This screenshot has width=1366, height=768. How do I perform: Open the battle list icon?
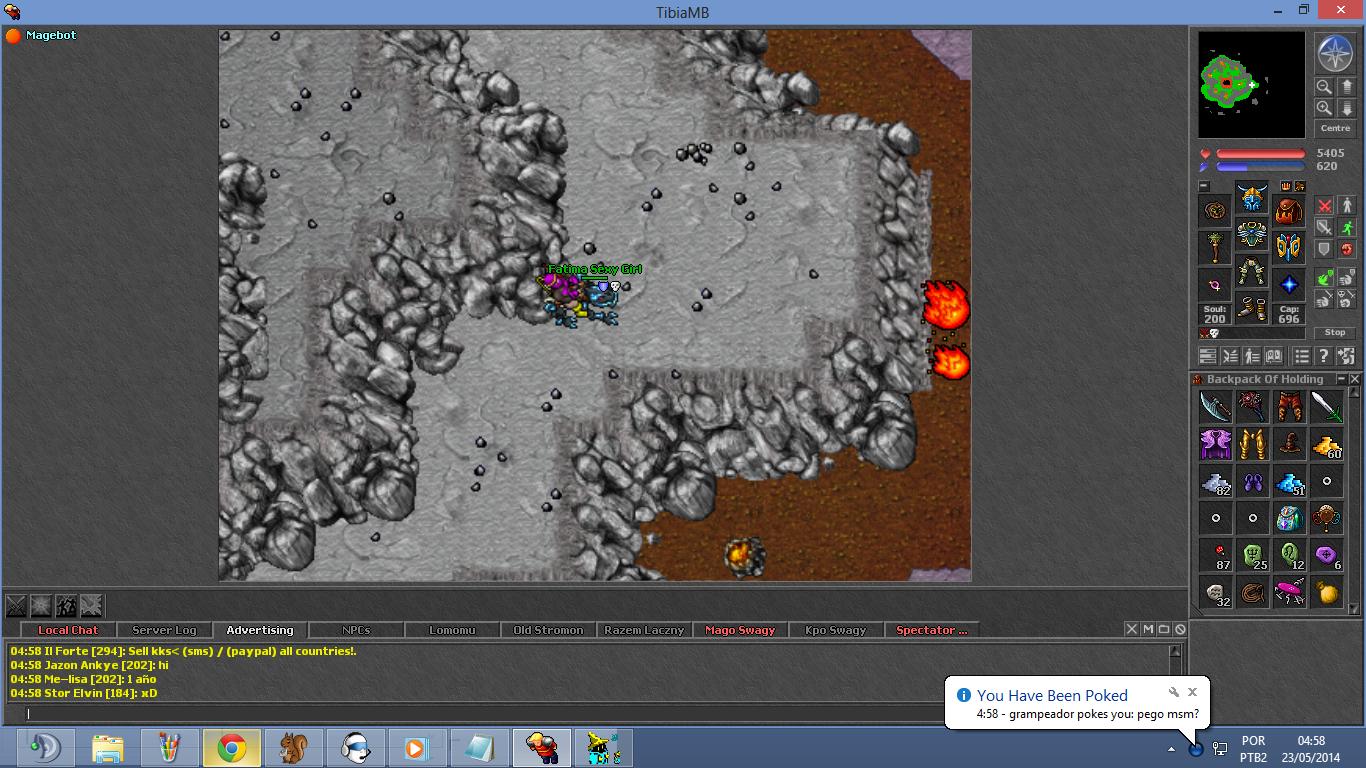[1230, 356]
